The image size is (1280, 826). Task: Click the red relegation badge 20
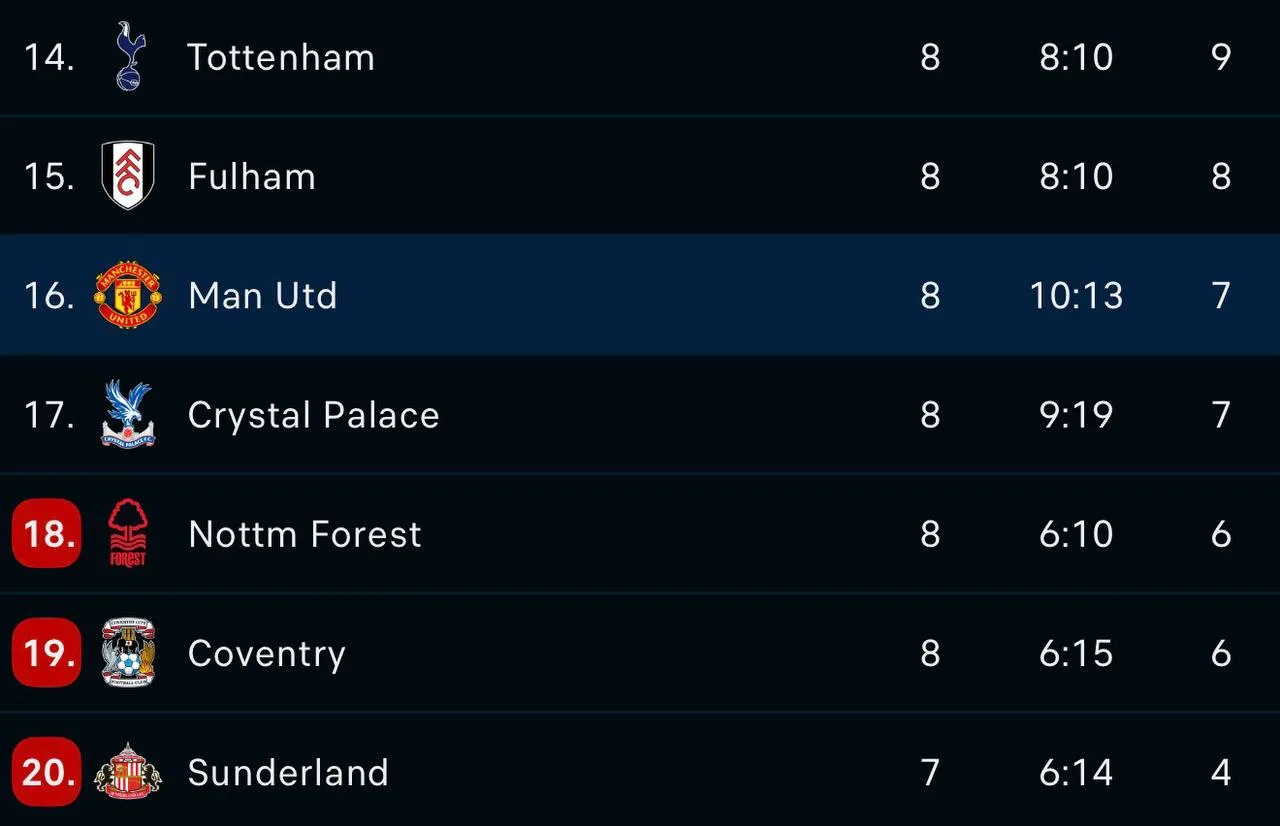47,771
